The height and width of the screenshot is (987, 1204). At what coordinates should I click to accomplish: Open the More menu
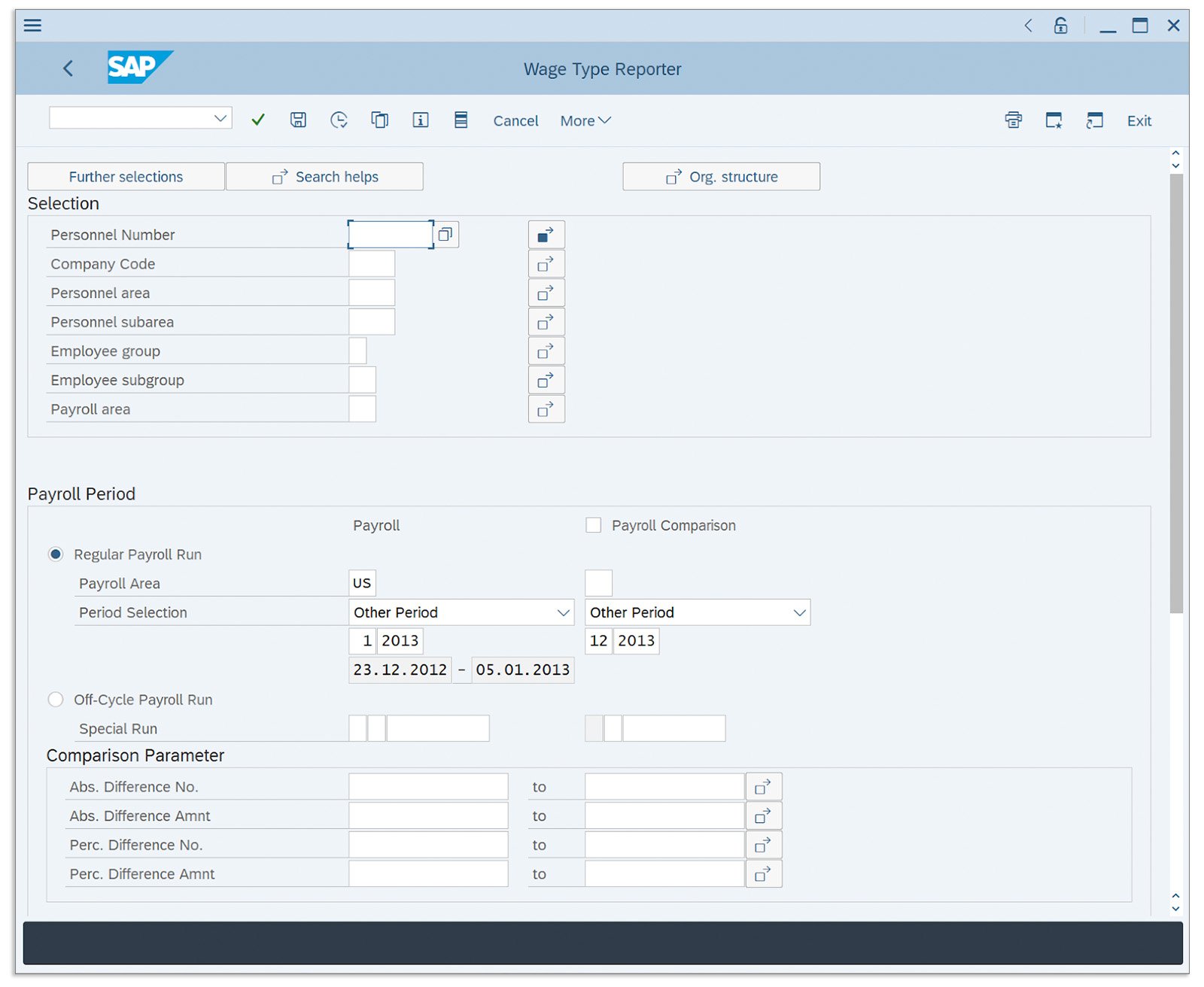click(x=585, y=120)
